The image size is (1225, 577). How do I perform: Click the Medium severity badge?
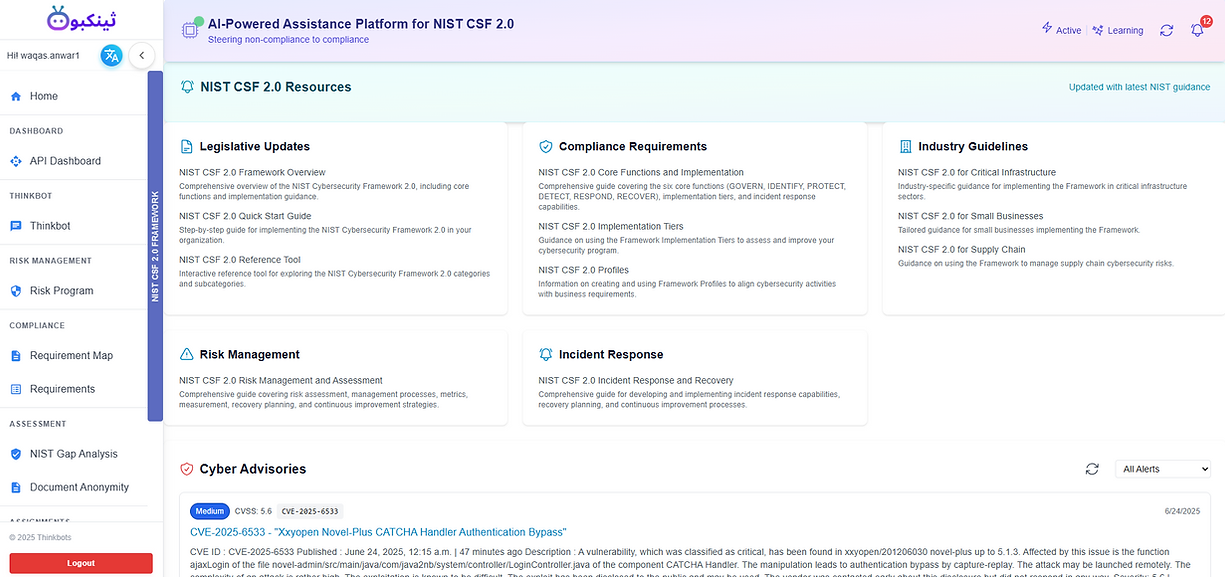tap(209, 511)
